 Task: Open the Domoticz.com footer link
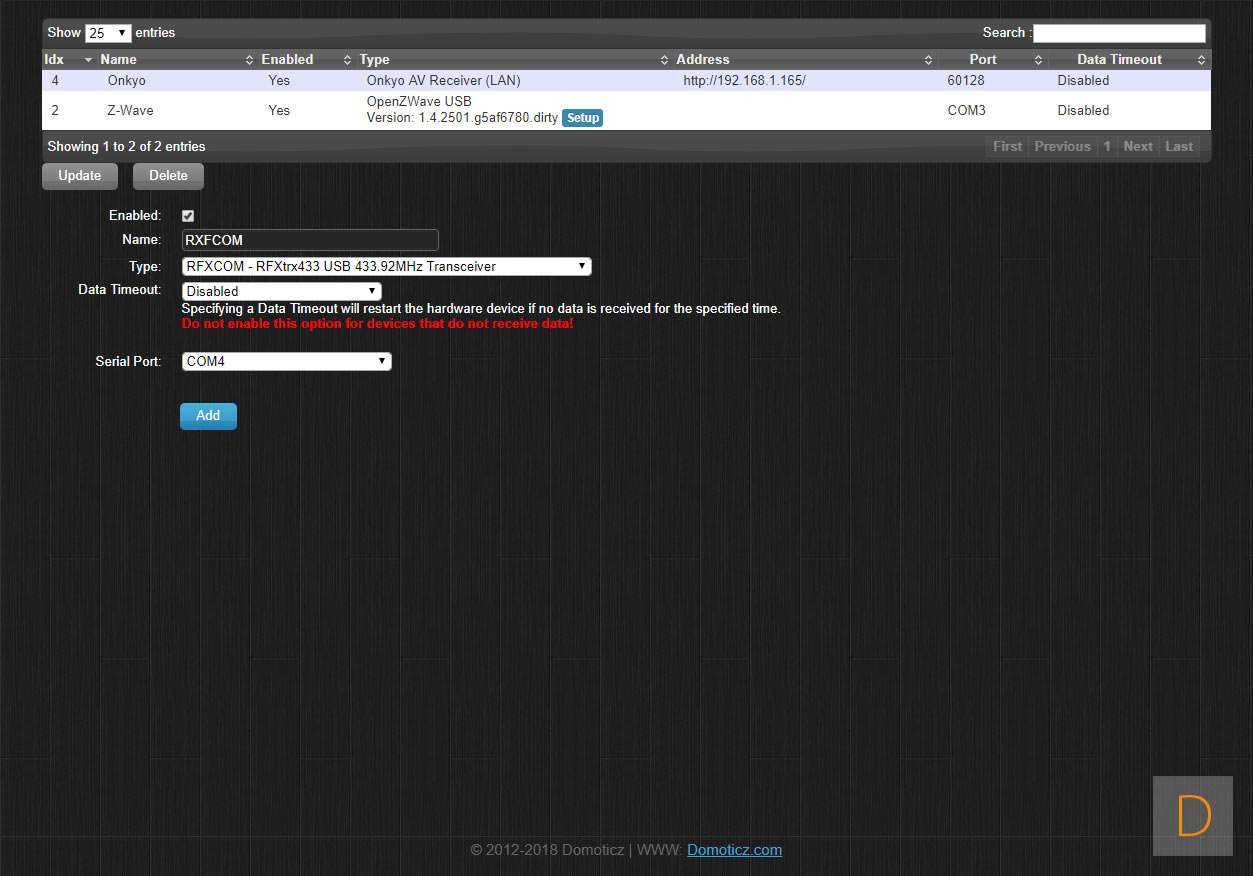coord(734,850)
